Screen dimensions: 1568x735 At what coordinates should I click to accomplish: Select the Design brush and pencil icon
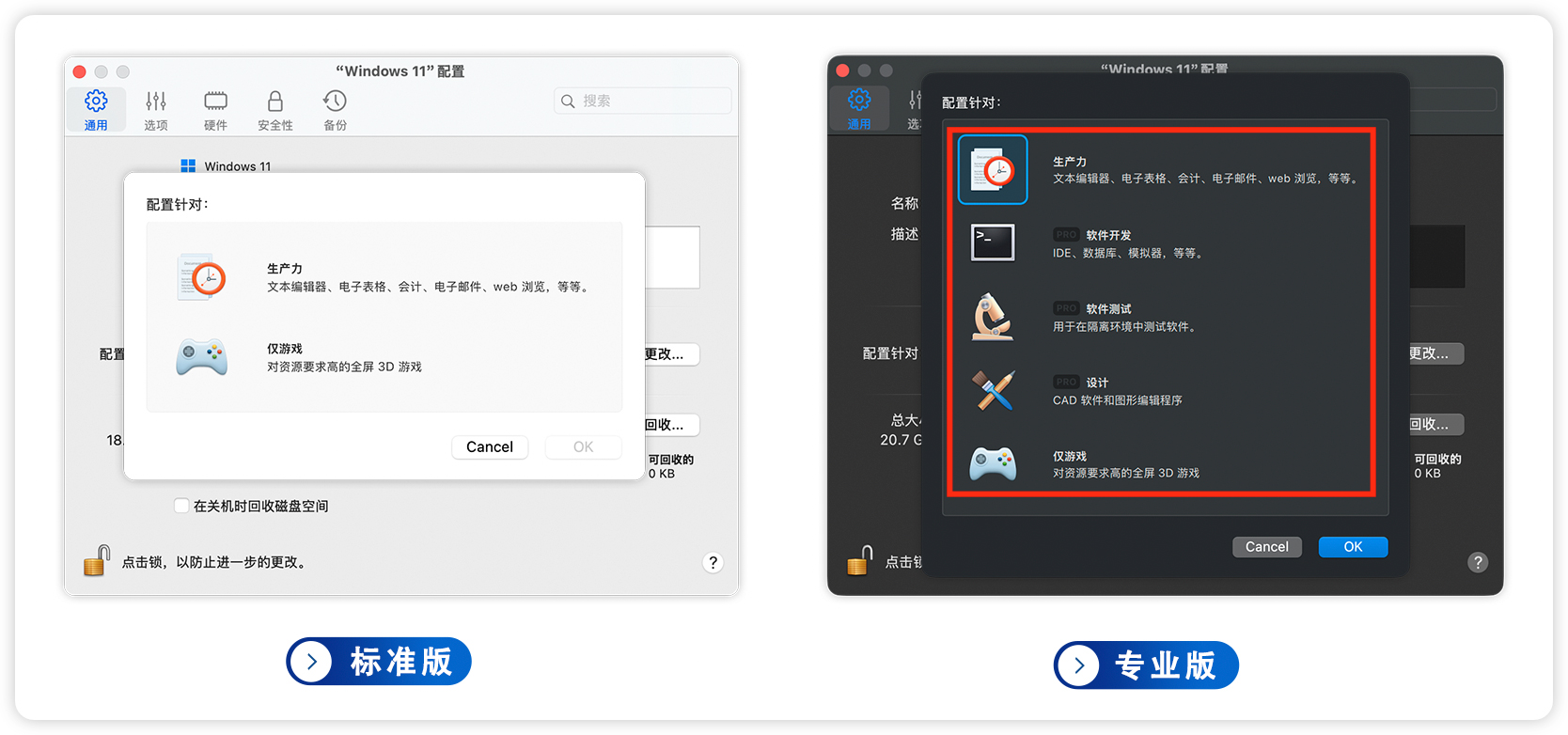[993, 390]
